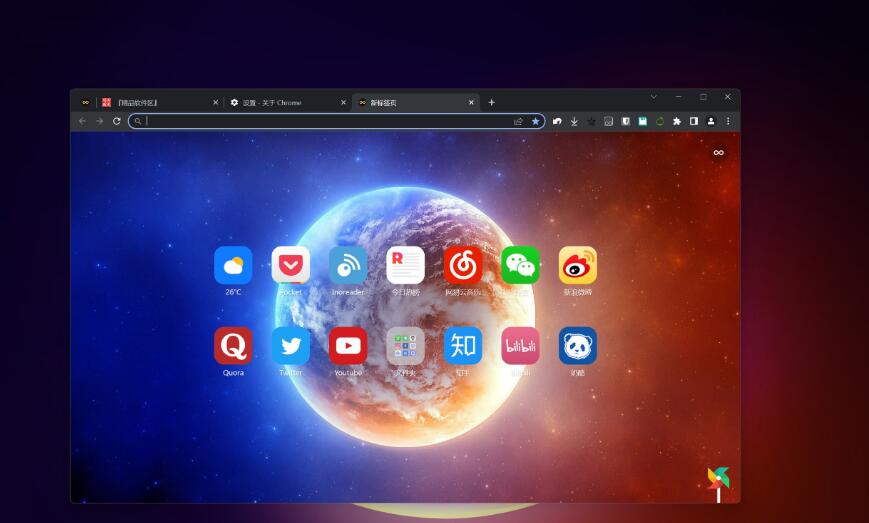Click the teal floppy-disk extension icon
Image resolution: width=869 pixels, height=523 pixels.
click(x=643, y=121)
